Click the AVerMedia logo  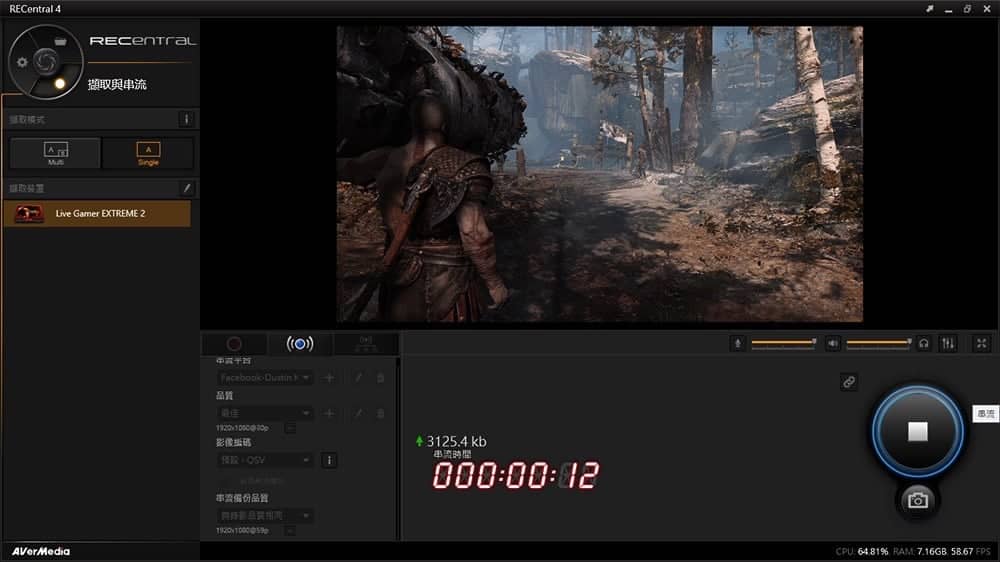(41, 551)
